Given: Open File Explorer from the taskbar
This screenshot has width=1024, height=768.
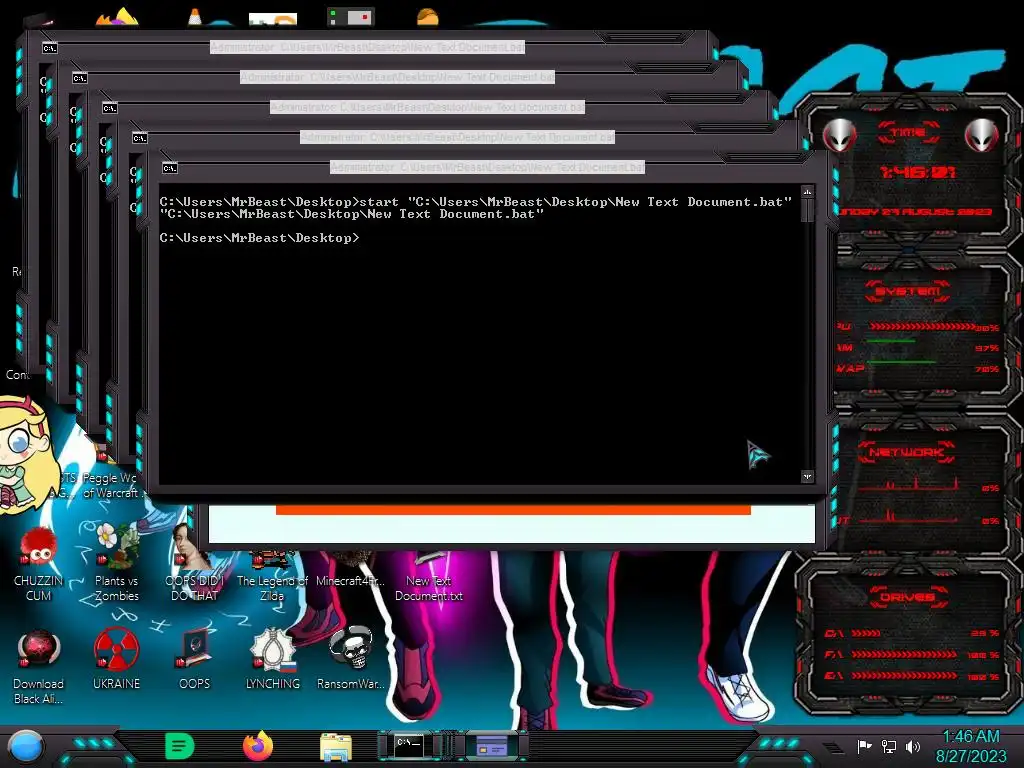Looking at the screenshot, I should [x=336, y=747].
